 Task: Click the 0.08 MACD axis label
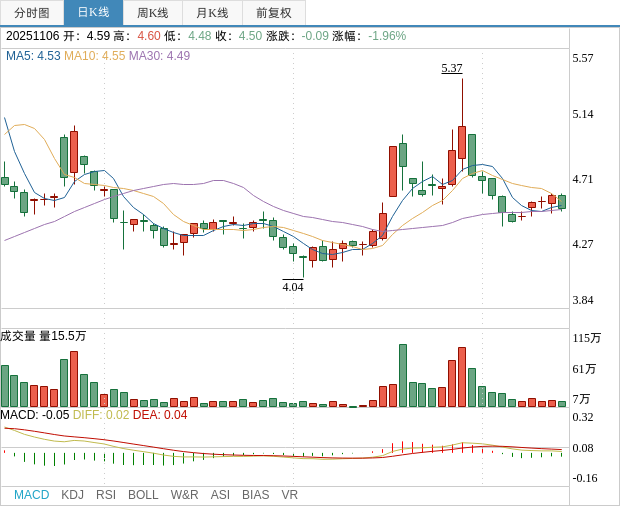pyautogui.click(x=583, y=448)
